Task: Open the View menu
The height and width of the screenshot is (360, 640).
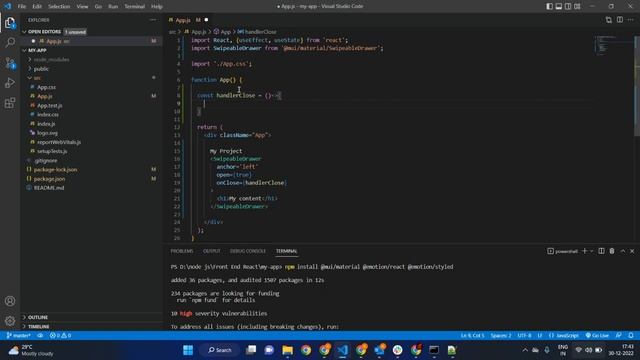Action: click(82, 7)
